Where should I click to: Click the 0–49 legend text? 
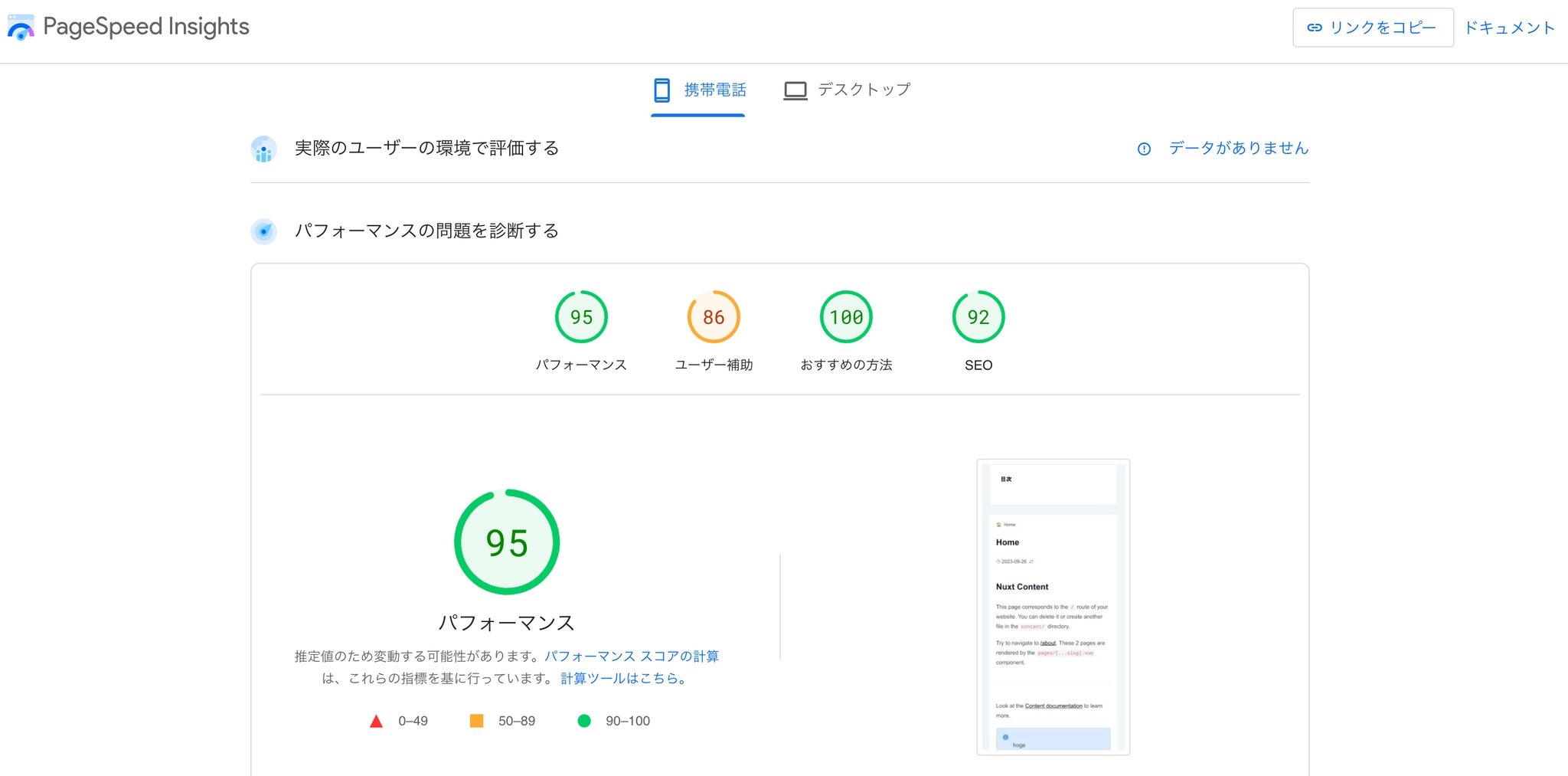(413, 721)
